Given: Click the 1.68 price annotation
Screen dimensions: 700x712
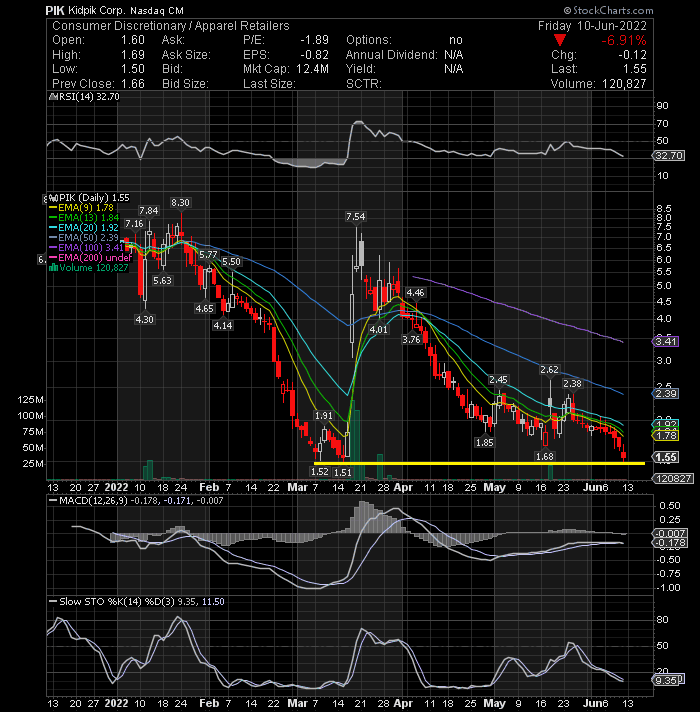Looking at the screenshot, I should click(x=544, y=457).
